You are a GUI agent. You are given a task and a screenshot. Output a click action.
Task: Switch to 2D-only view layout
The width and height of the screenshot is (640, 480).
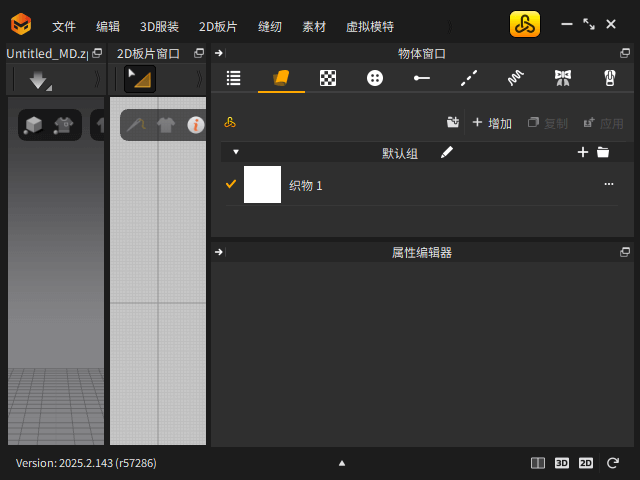[586, 463]
